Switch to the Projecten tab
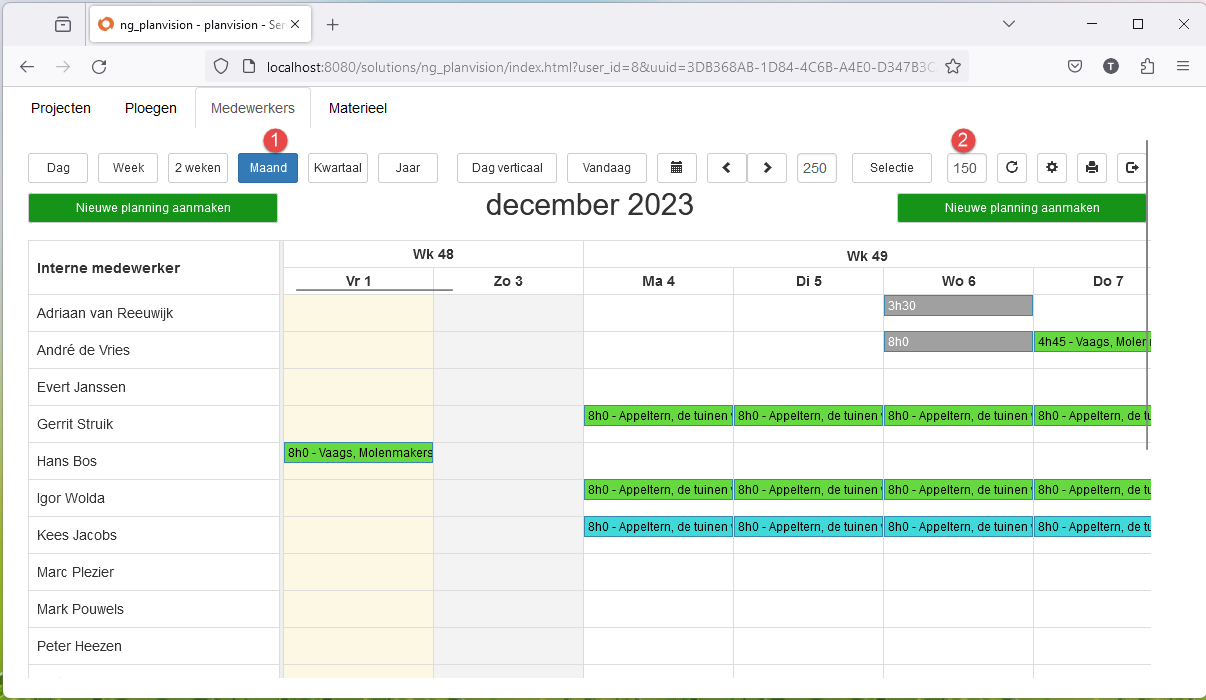 pyautogui.click(x=61, y=108)
